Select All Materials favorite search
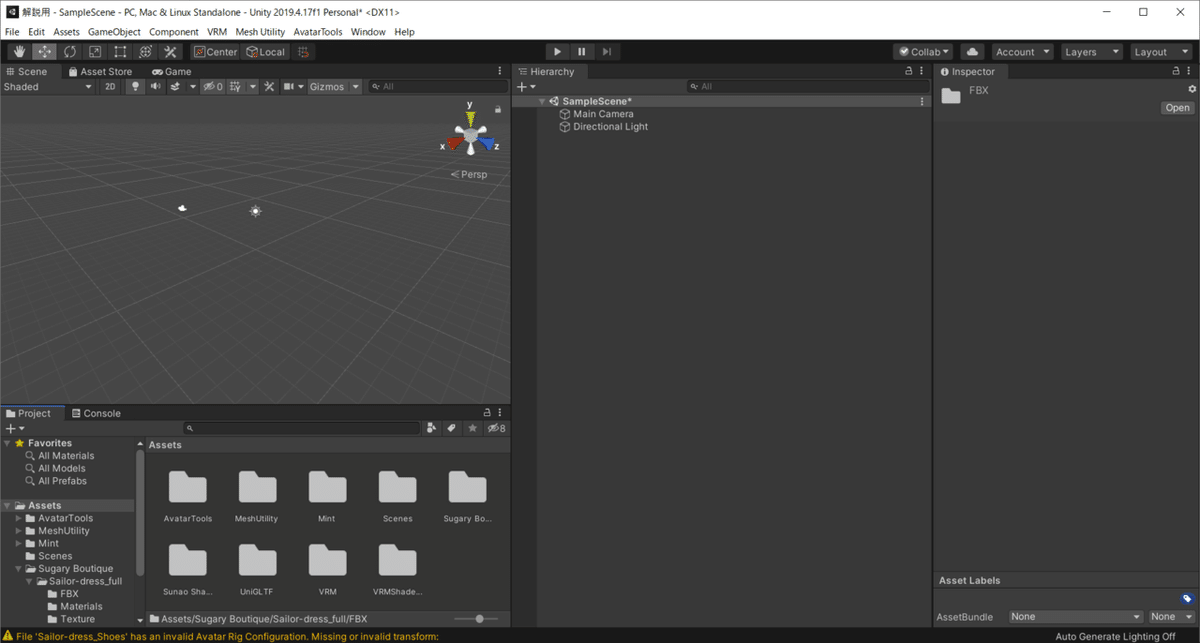This screenshot has width=1200, height=643. (66, 456)
